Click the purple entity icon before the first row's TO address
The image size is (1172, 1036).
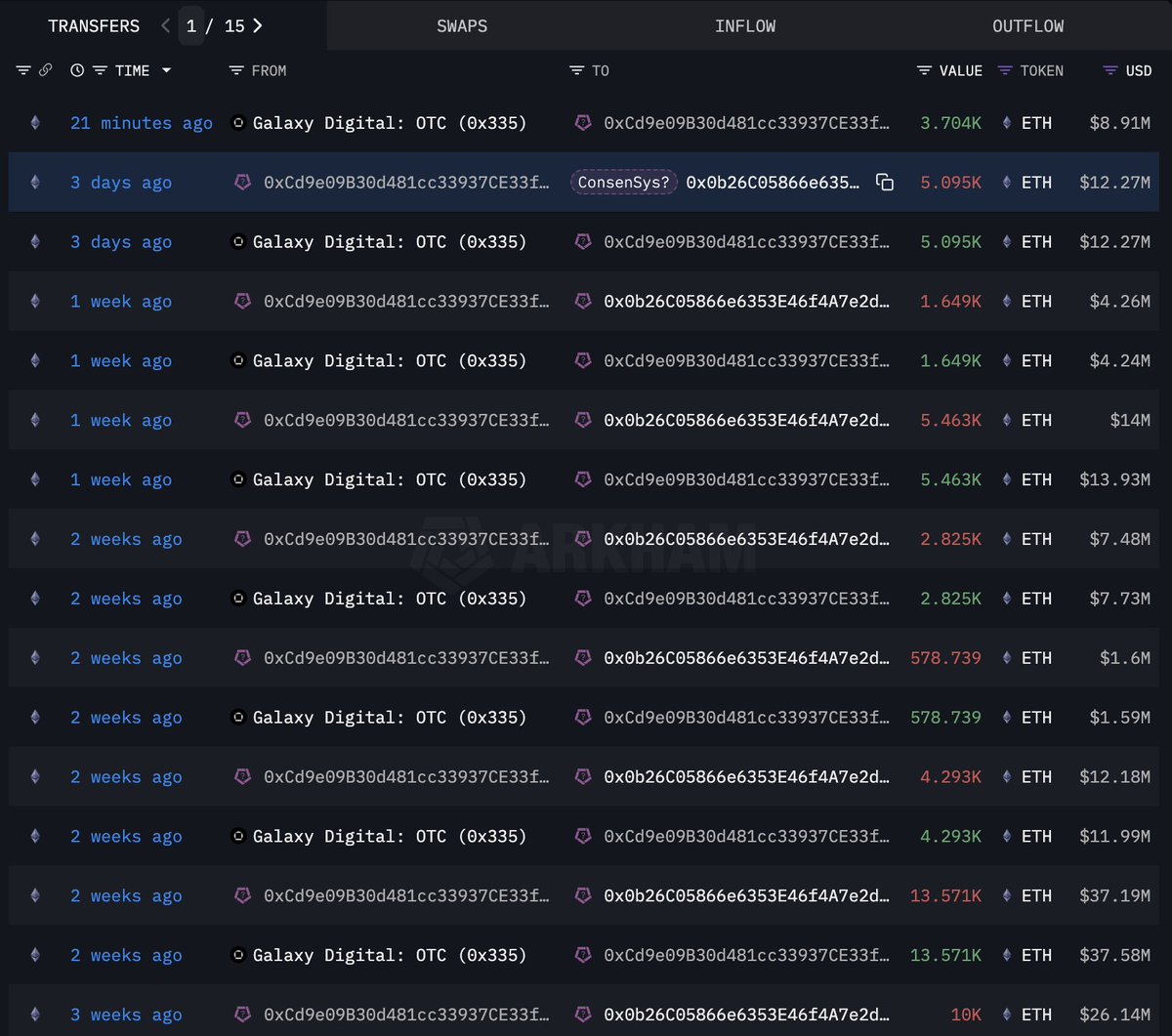tap(583, 123)
